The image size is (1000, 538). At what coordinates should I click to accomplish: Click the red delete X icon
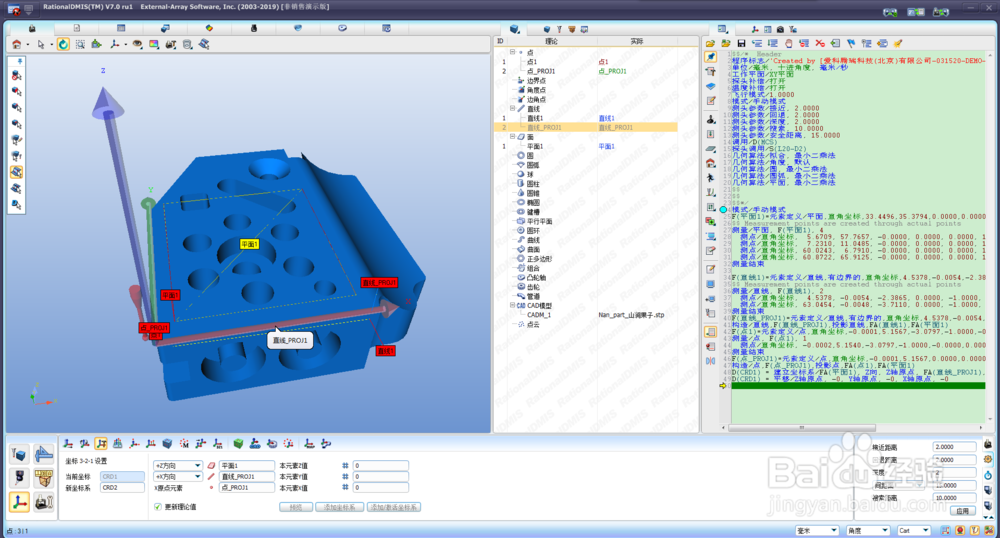(820, 43)
